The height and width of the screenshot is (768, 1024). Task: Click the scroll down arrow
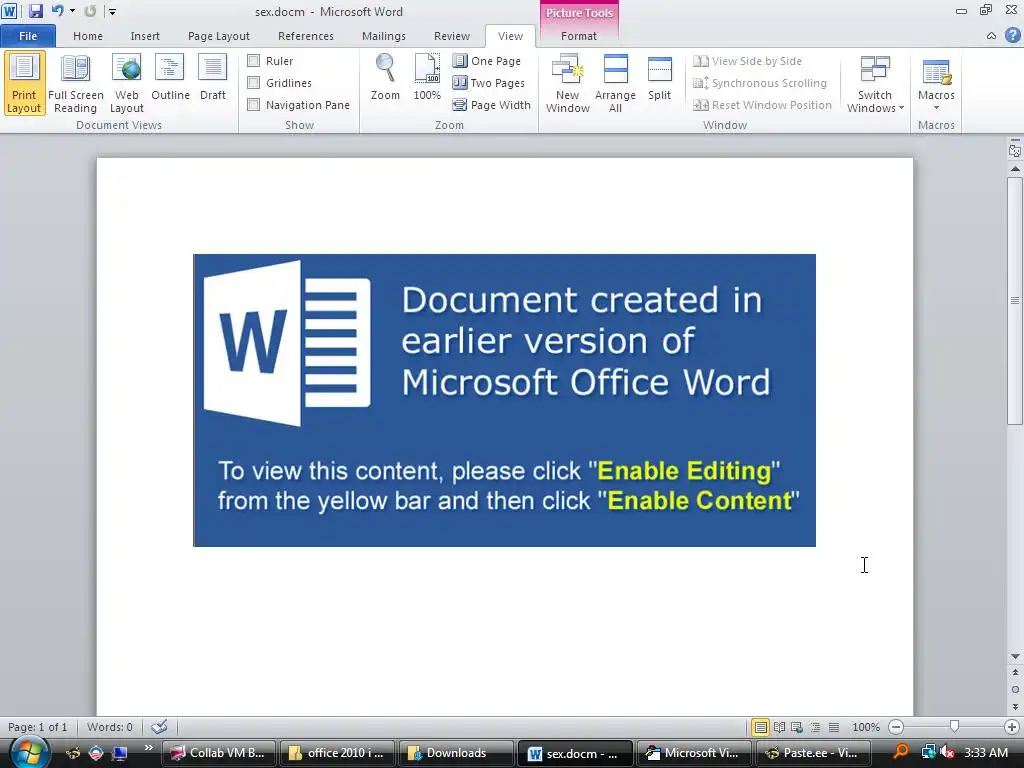click(x=1015, y=656)
